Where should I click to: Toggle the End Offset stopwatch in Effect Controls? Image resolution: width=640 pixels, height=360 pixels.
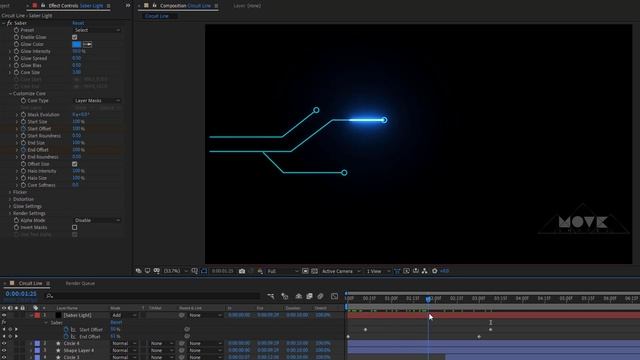click(24, 150)
